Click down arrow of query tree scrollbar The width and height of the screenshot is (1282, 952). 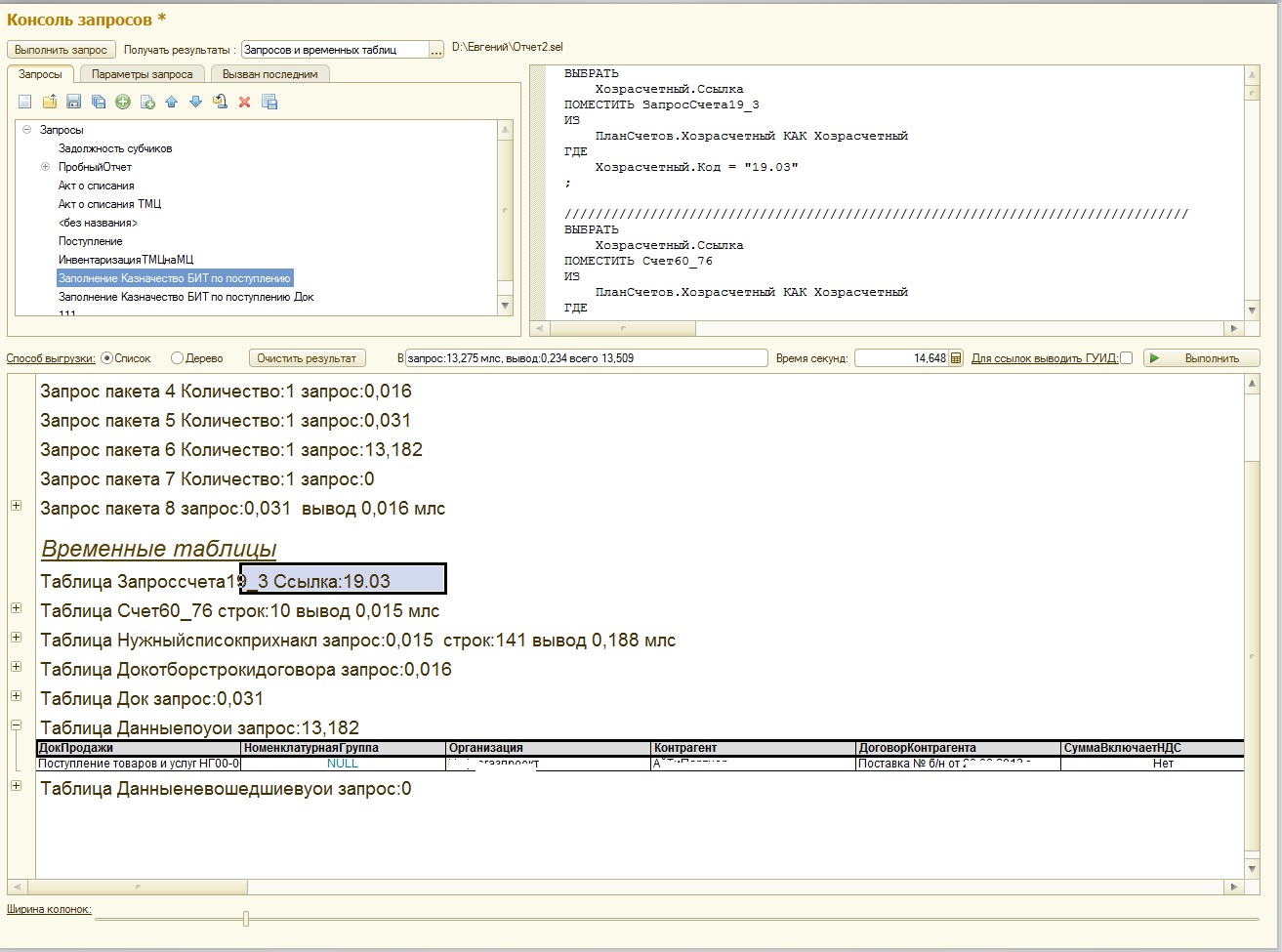point(505,307)
